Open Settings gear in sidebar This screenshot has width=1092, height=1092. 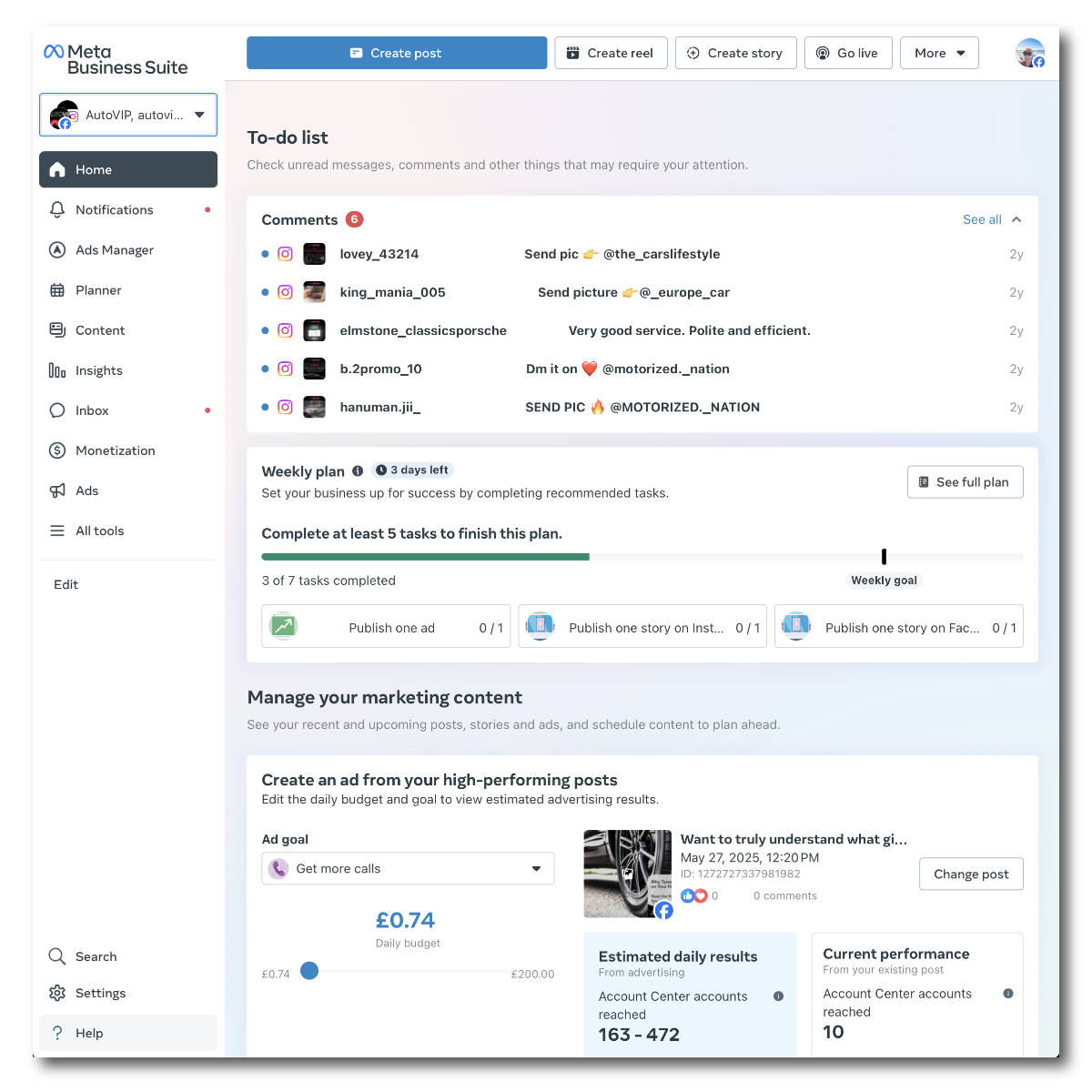128,993
